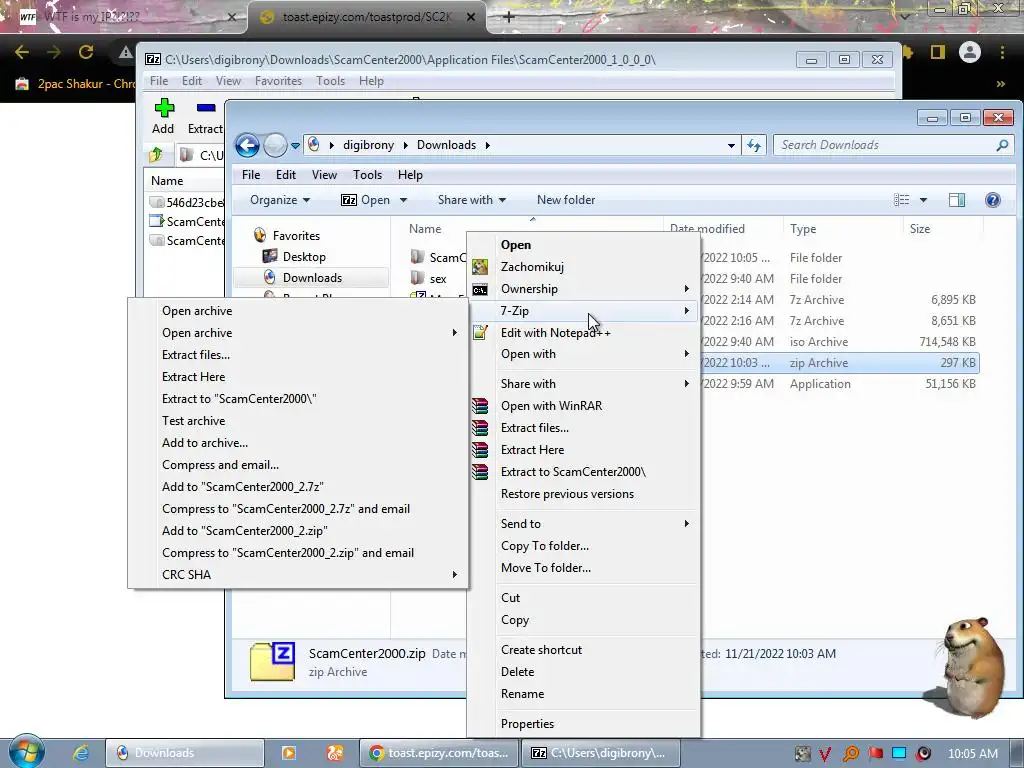The width and height of the screenshot is (1024, 768).
Task: Choose Properties in context menu
Action: [527, 724]
